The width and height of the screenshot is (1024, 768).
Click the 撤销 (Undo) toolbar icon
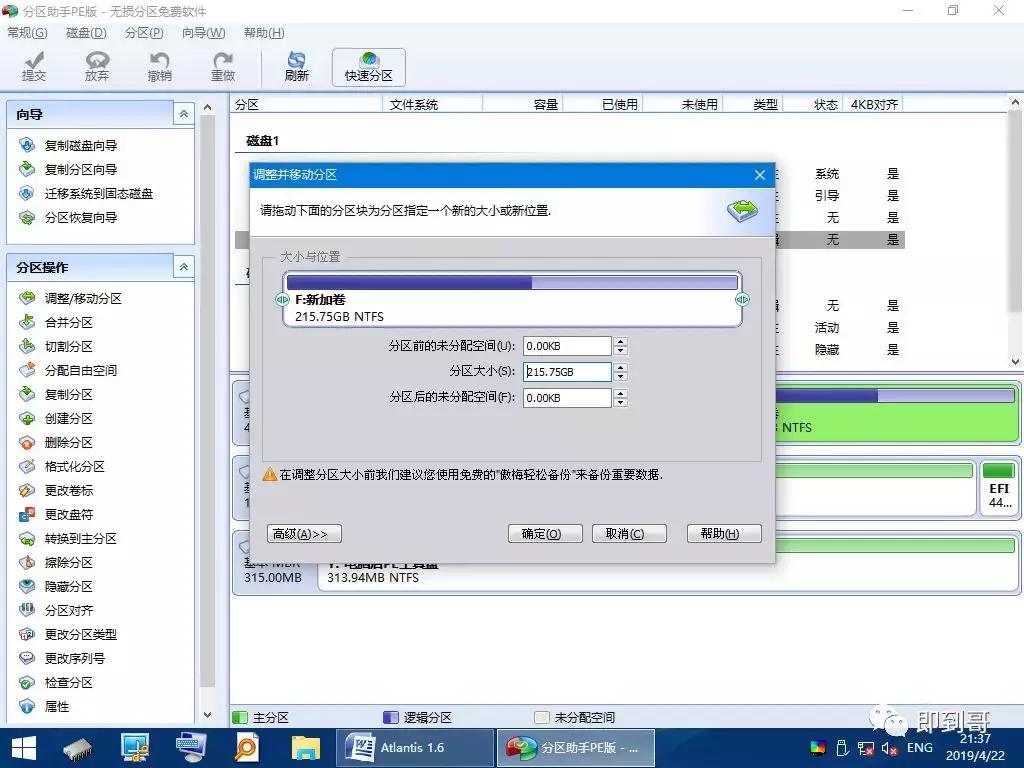159,66
